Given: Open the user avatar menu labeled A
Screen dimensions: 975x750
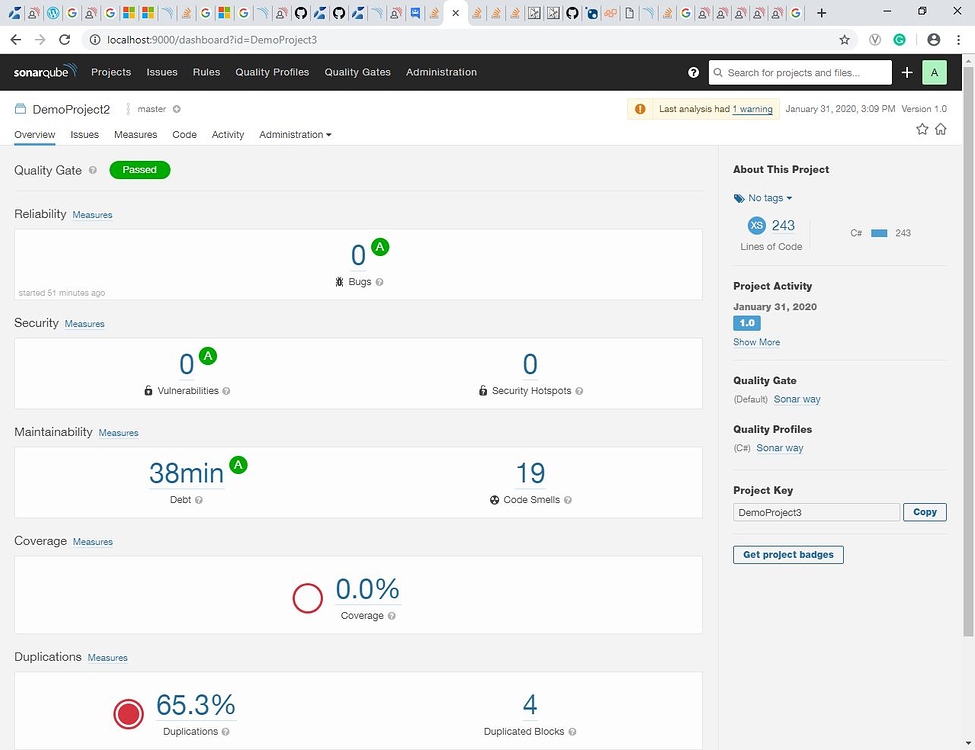Looking at the screenshot, I should (x=933, y=72).
